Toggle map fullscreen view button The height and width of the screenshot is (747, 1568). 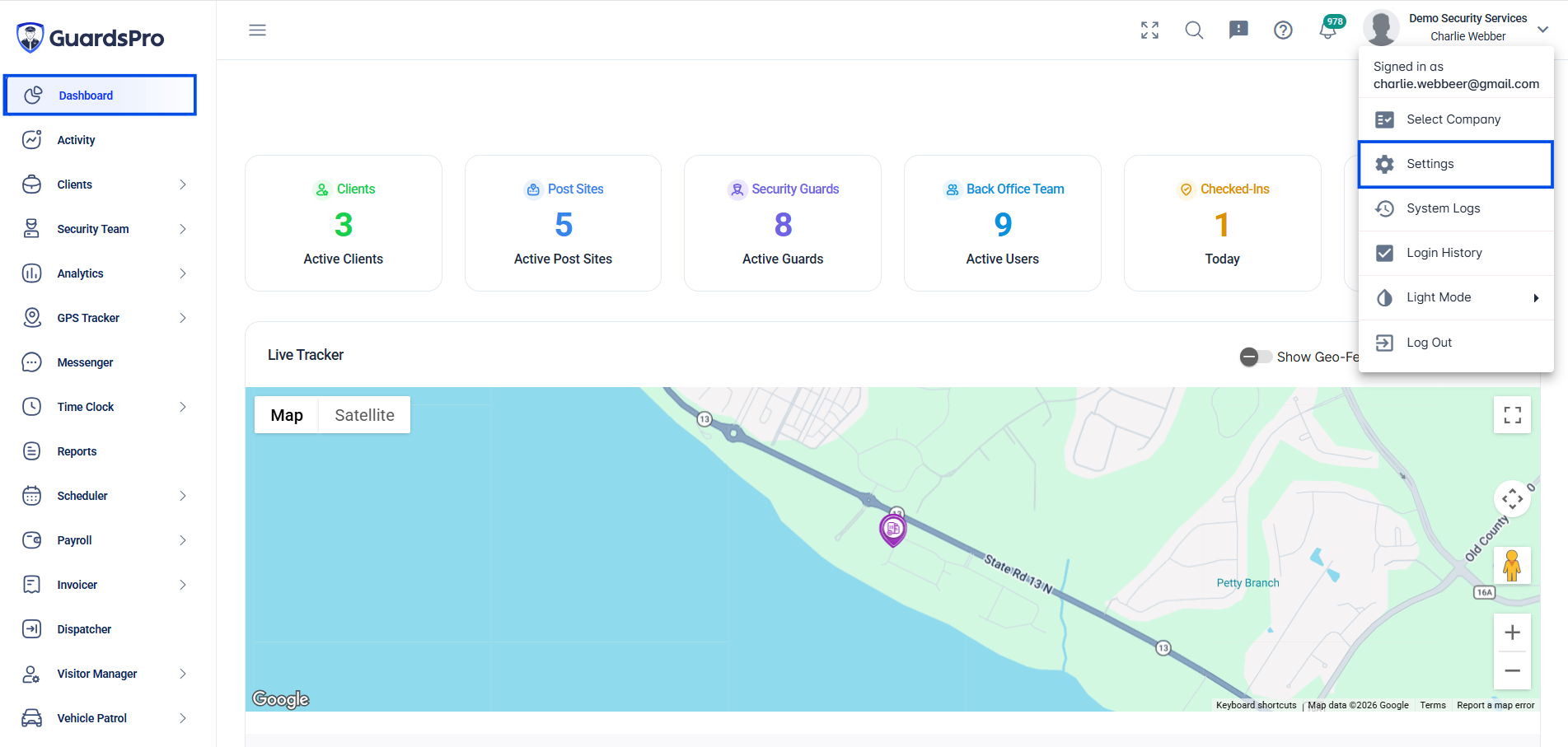point(1512,415)
